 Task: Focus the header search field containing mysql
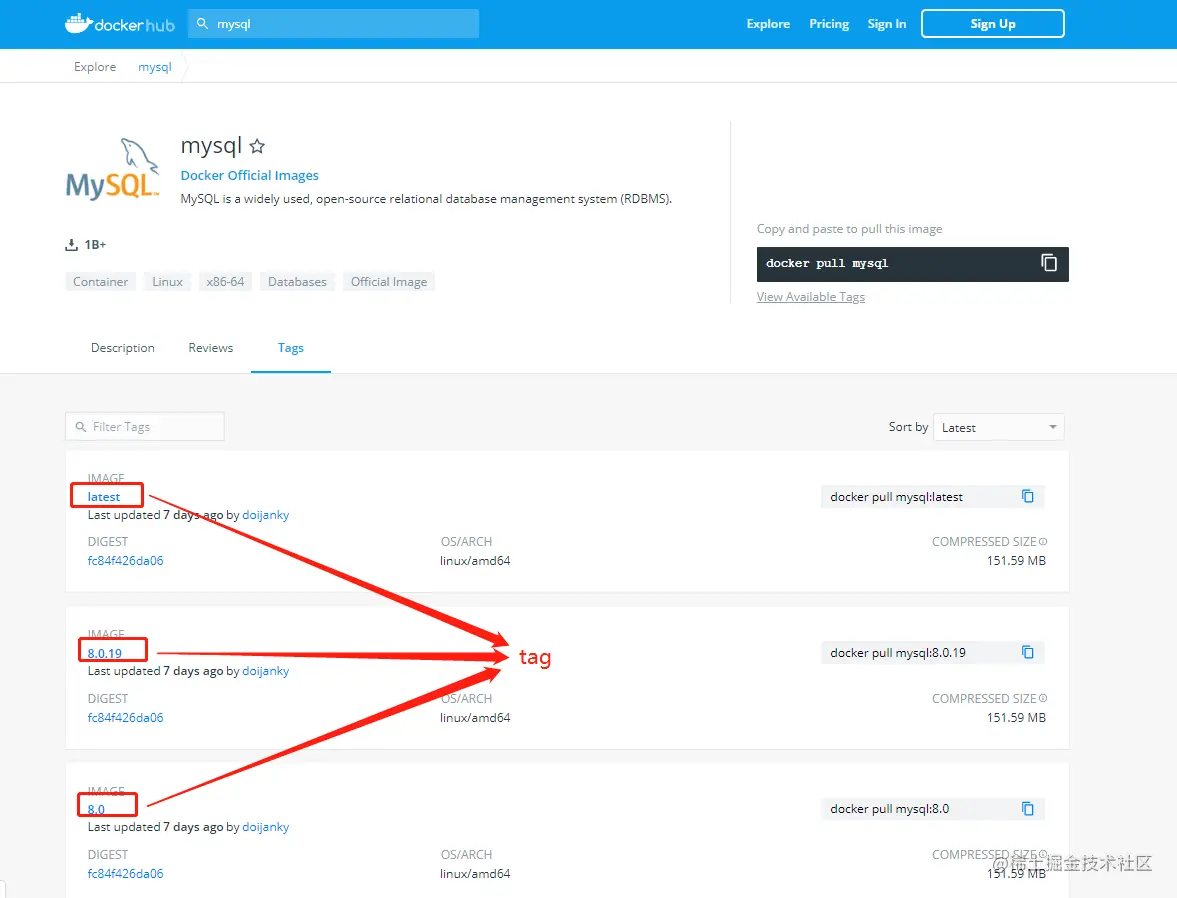click(x=333, y=24)
